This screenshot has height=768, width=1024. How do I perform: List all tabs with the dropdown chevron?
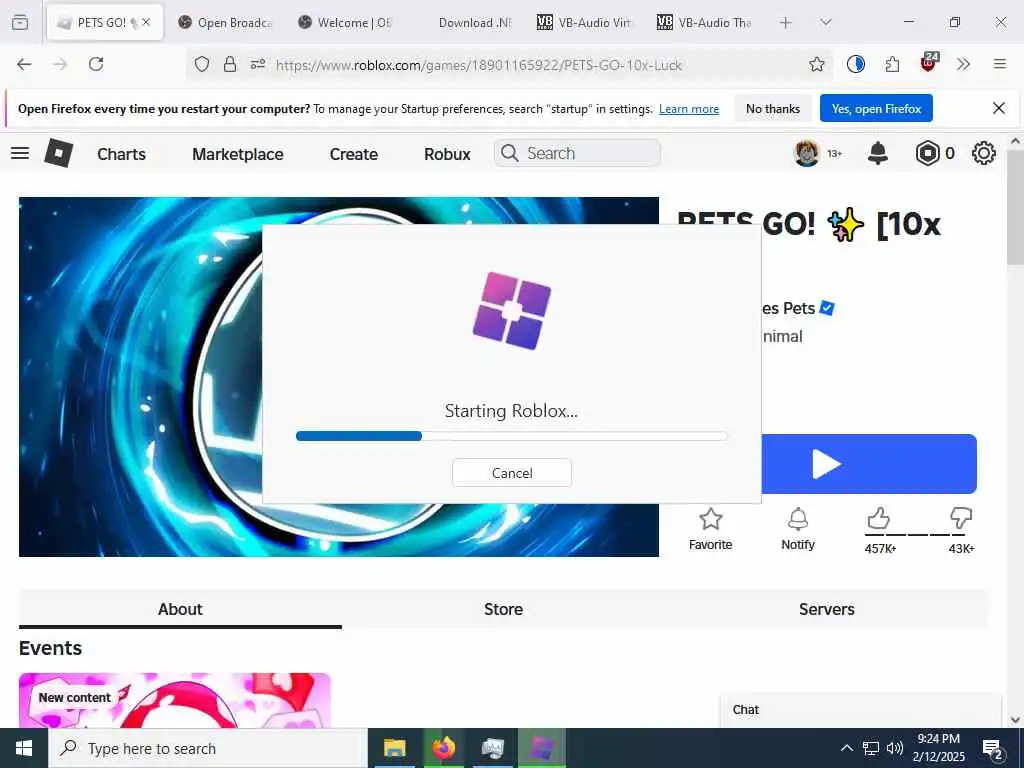point(825,22)
